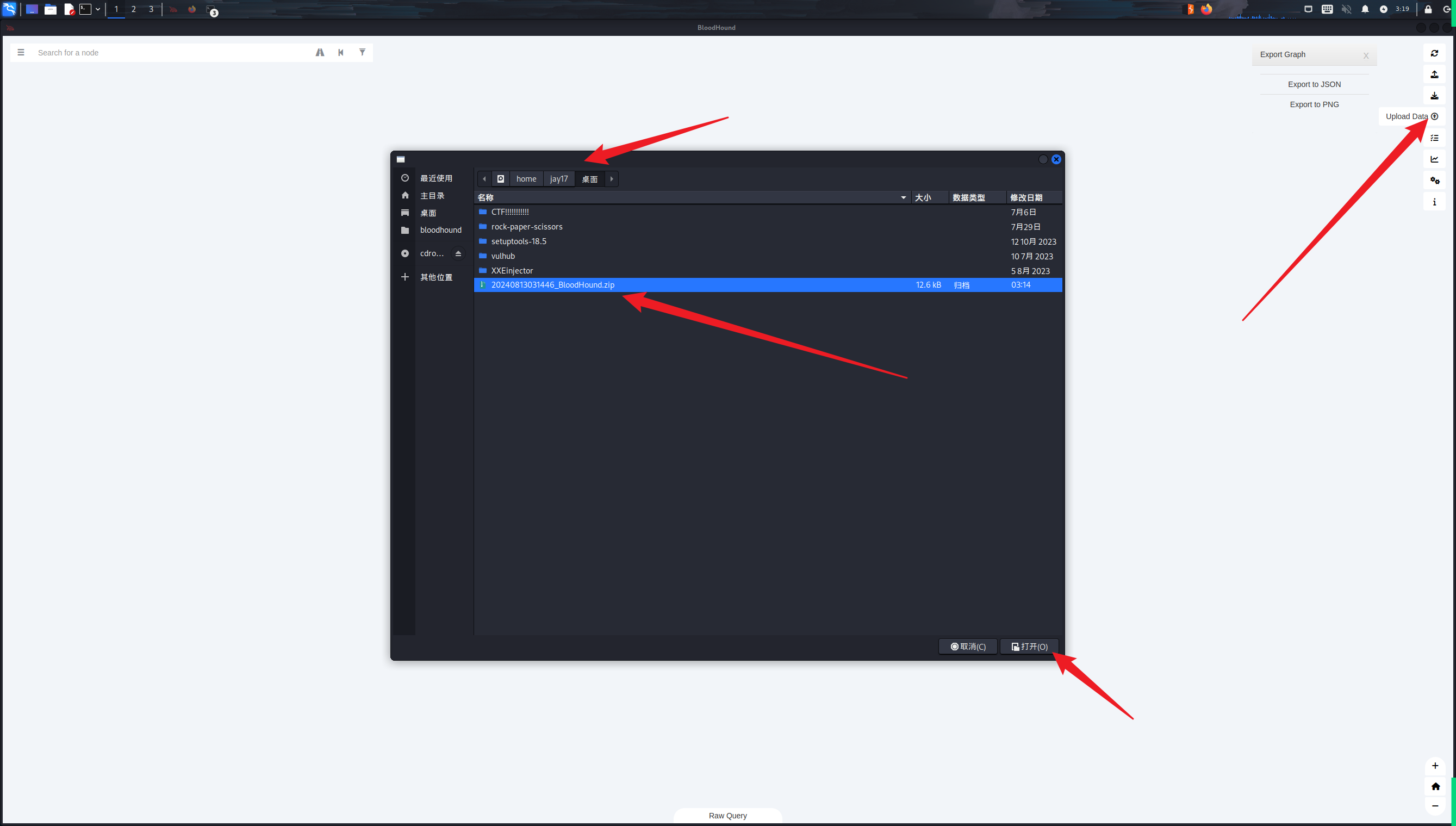Select 20240813031446_BloodHound.zip file
The width and height of the screenshot is (1456, 826).
[768, 285]
